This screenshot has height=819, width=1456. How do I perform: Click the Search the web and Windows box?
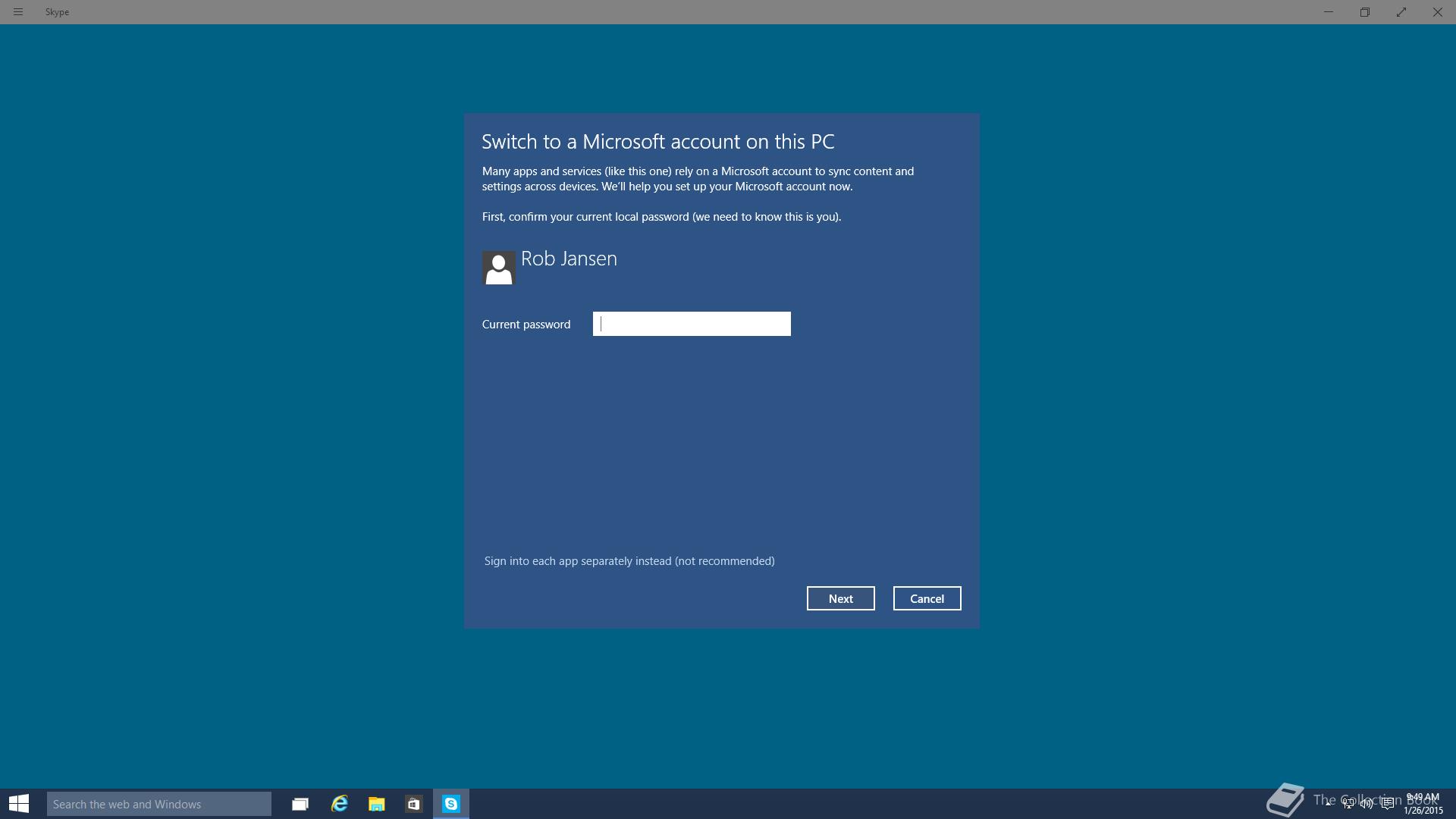point(159,804)
